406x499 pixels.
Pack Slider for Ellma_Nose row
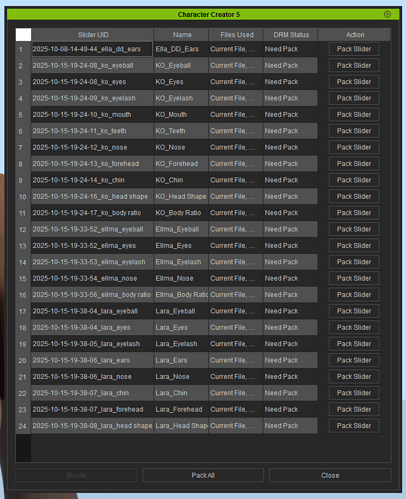[354, 278]
